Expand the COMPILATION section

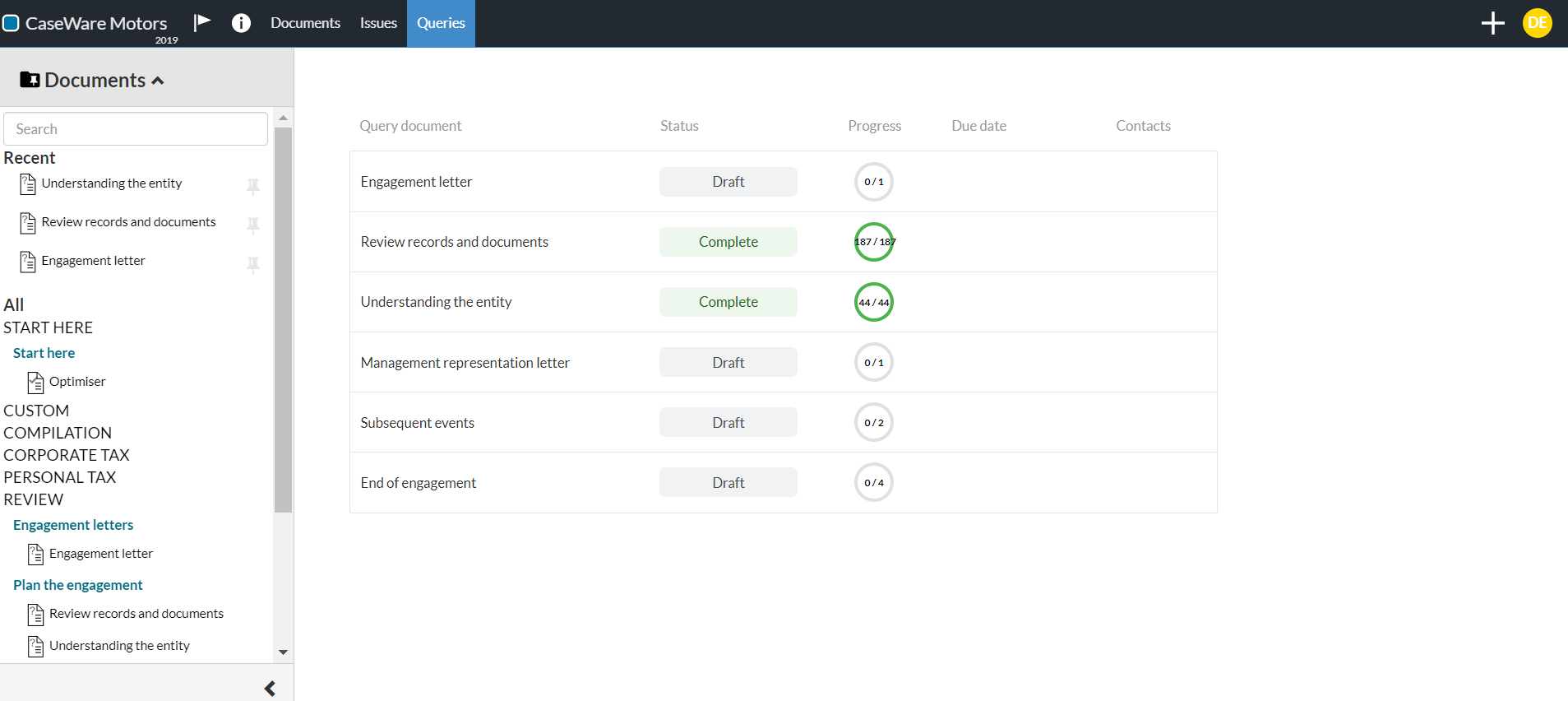click(x=58, y=433)
